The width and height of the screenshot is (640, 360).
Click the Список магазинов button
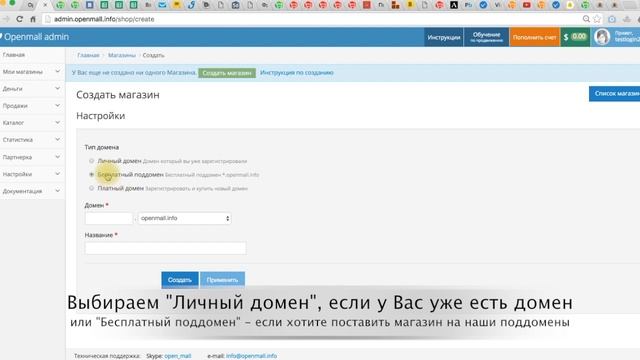[x=615, y=93]
